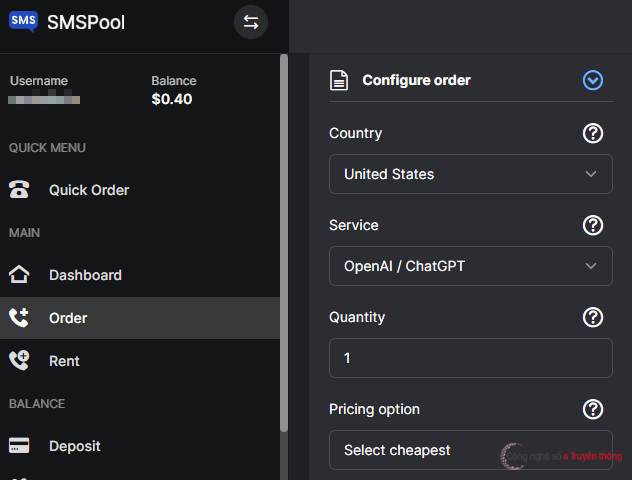Click the sidebar vertical scrollbar
Screen dimensions: 632x480
[x=284, y=240]
